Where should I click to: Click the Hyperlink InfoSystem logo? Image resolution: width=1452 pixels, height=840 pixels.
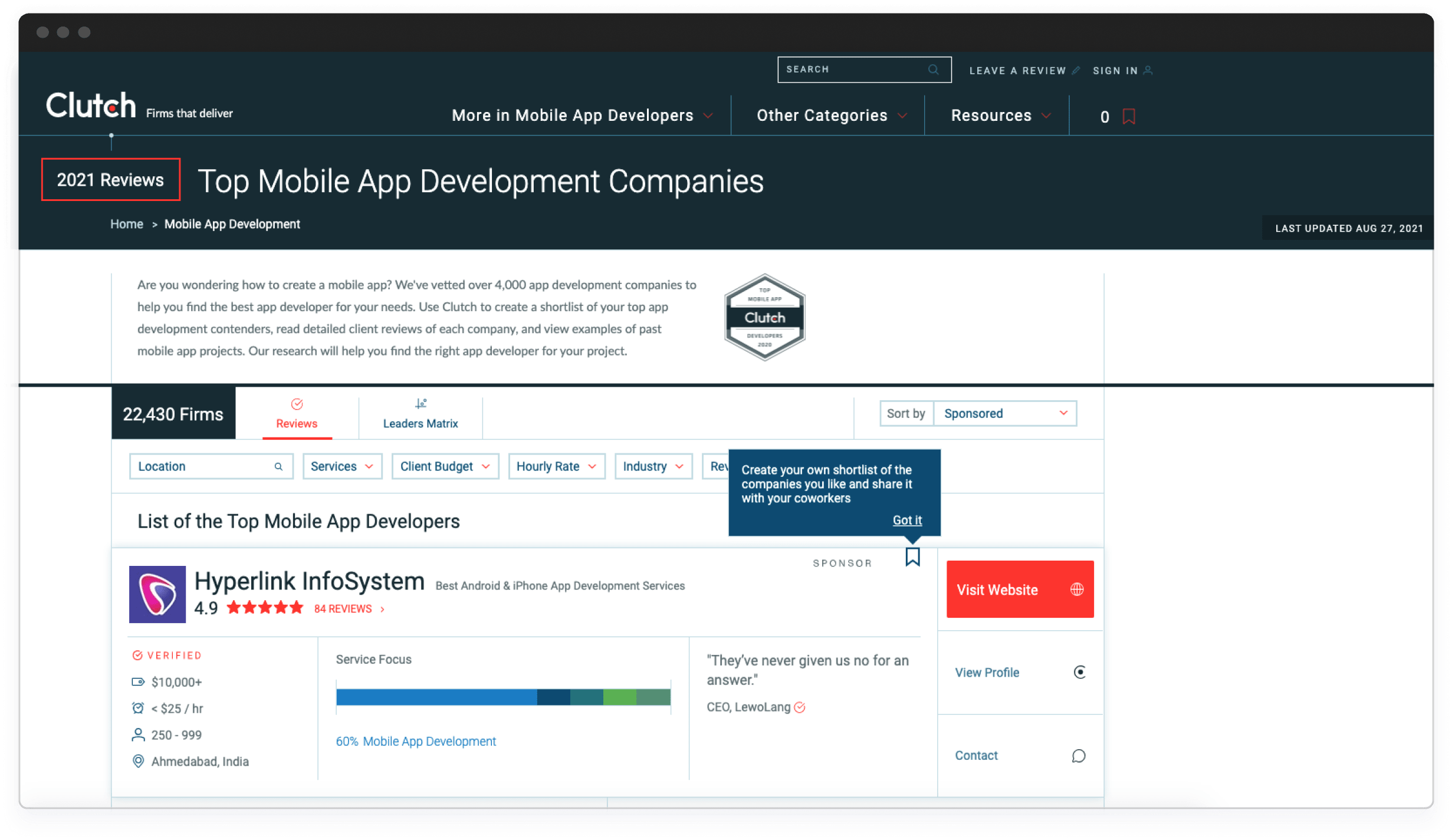click(x=157, y=594)
